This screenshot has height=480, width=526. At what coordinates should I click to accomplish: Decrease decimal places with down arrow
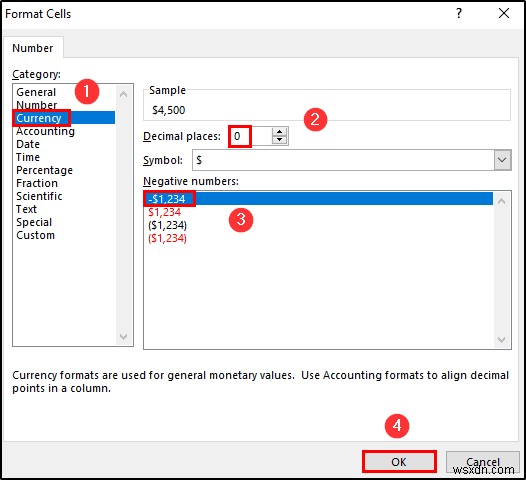(279, 140)
